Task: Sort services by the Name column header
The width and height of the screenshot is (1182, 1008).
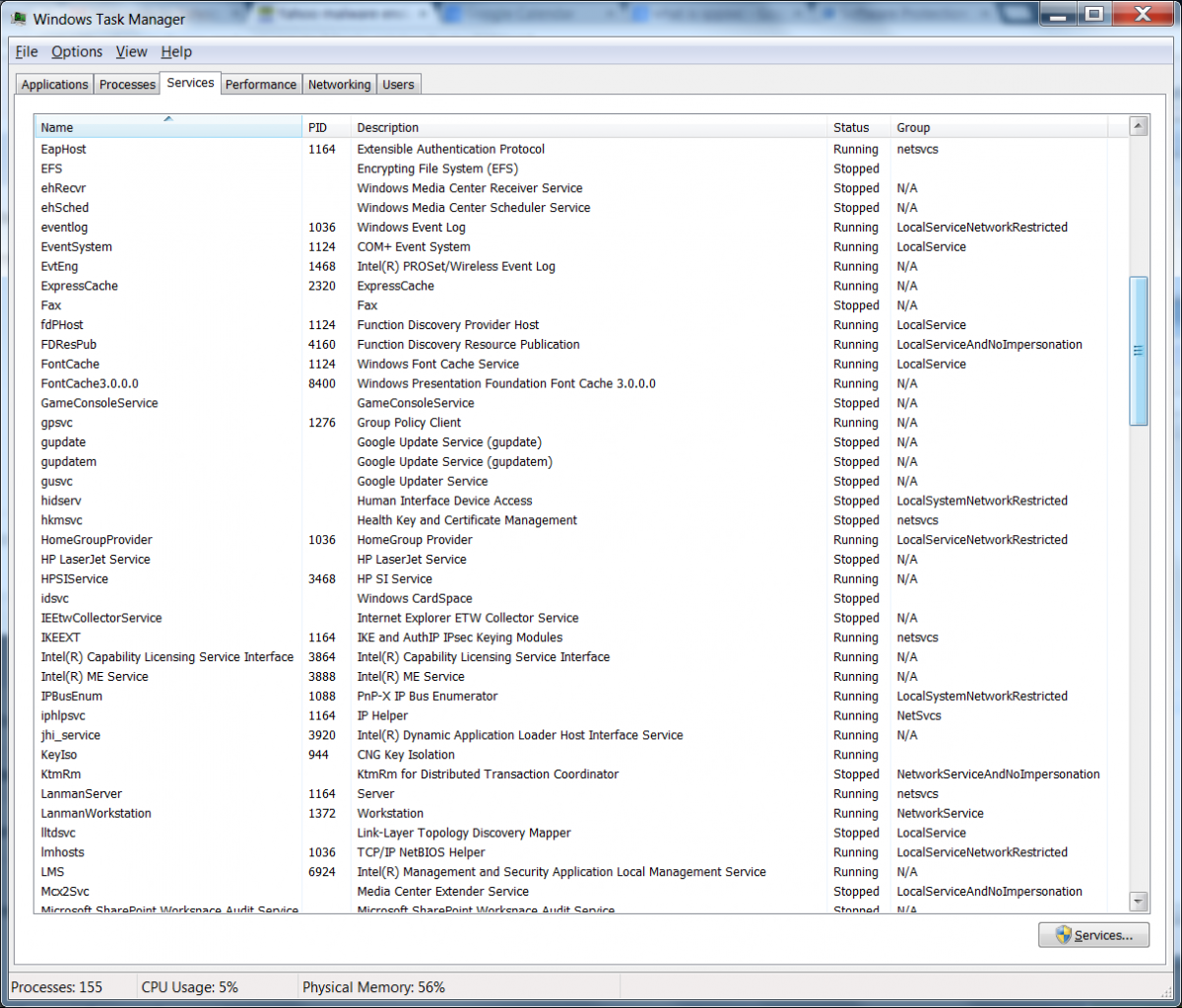Action: pyautogui.click(x=168, y=127)
